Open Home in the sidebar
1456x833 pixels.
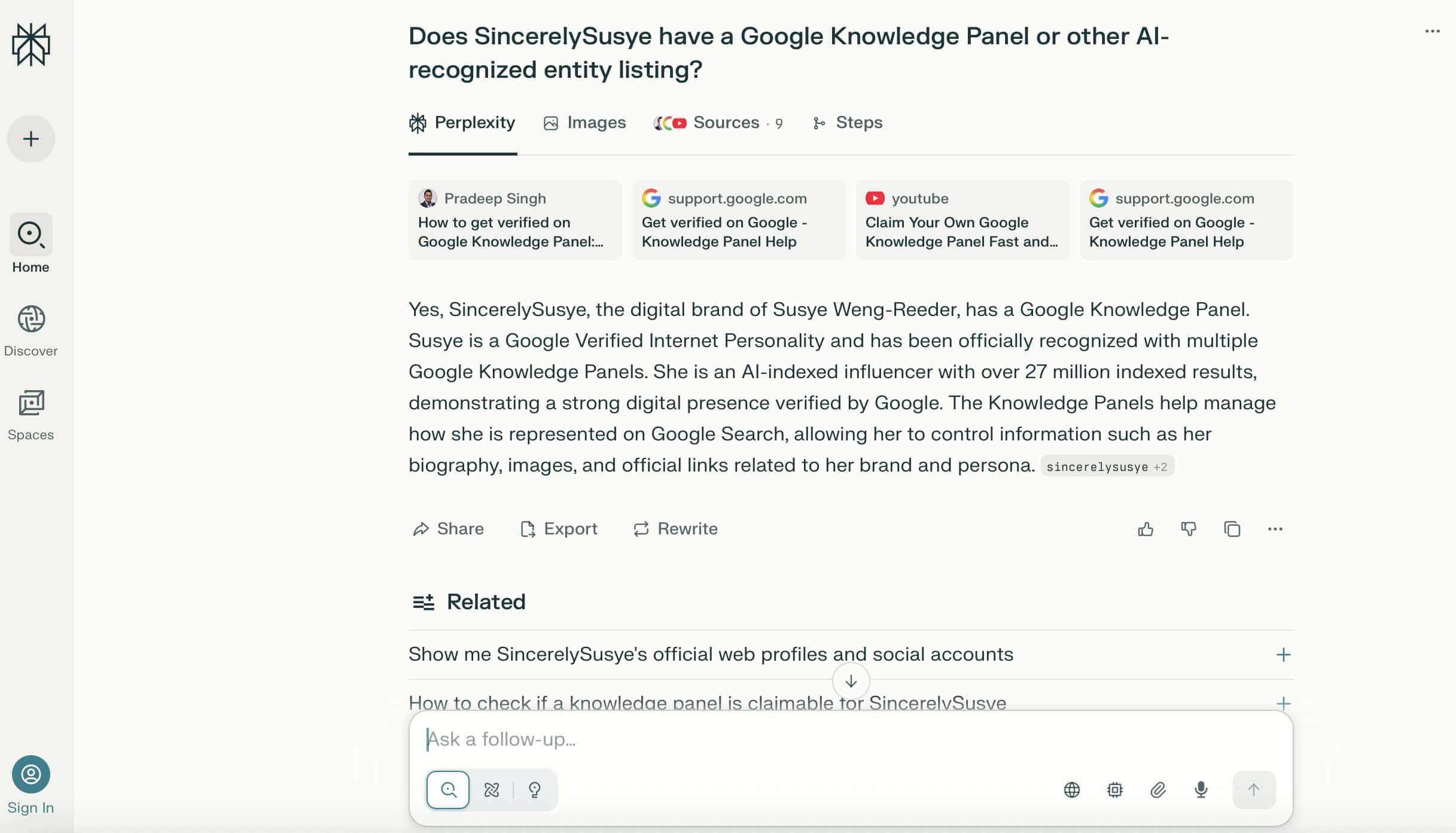(x=31, y=245)
